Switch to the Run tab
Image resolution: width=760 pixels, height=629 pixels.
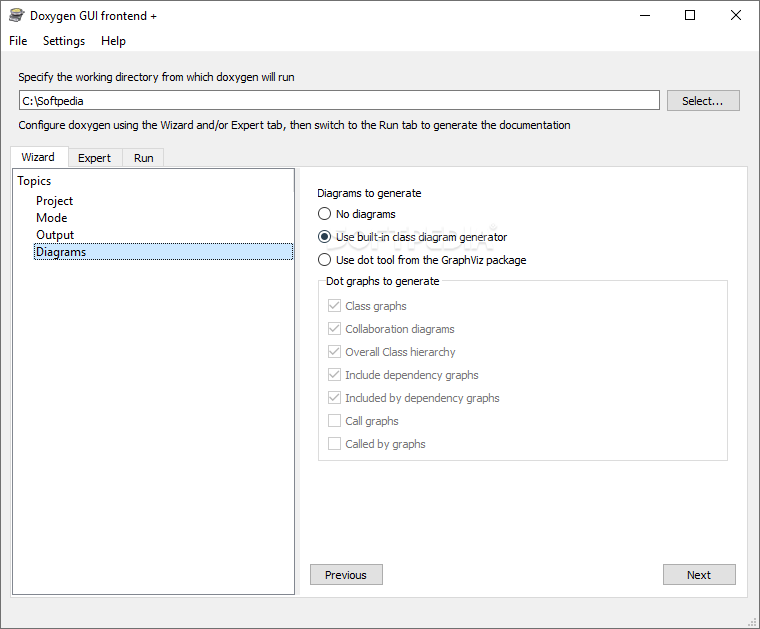point(143,158)
